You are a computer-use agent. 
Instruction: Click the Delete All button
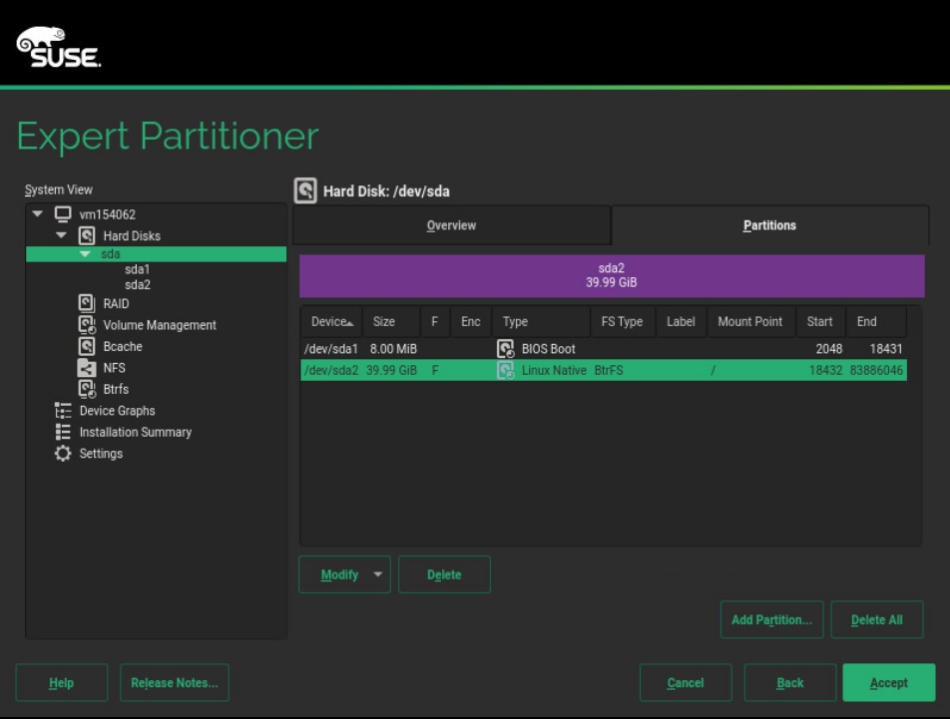tap(876, 620)
